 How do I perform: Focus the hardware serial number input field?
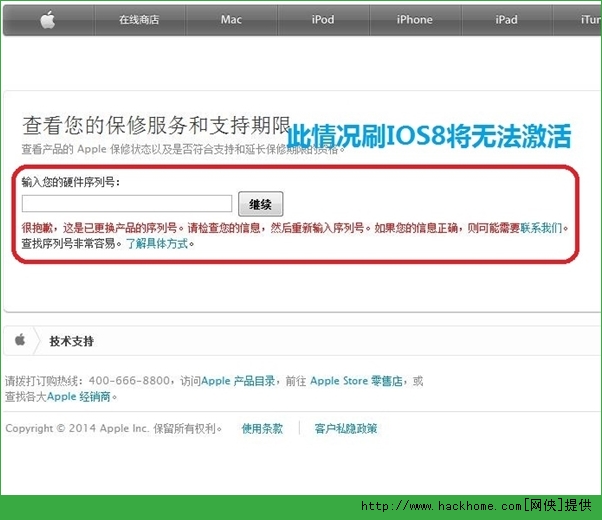(127, 204)
